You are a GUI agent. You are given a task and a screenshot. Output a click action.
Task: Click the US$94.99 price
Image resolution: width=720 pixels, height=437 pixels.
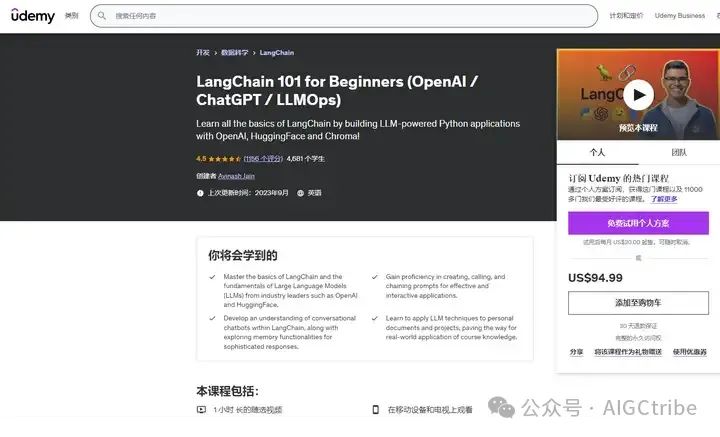click(x=595, y=278)
